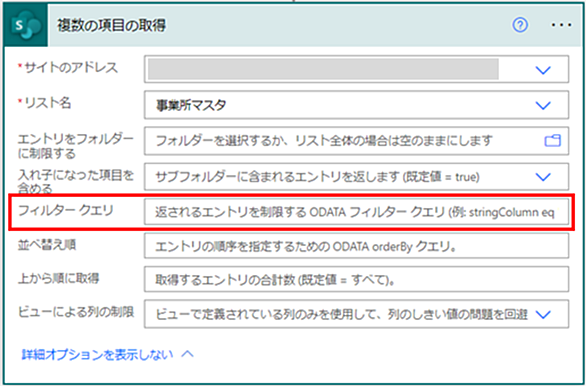The height and width of the screenshot is (386, 586).
Task: Click the 上から順に取得 input field
Action: point(357,279)
